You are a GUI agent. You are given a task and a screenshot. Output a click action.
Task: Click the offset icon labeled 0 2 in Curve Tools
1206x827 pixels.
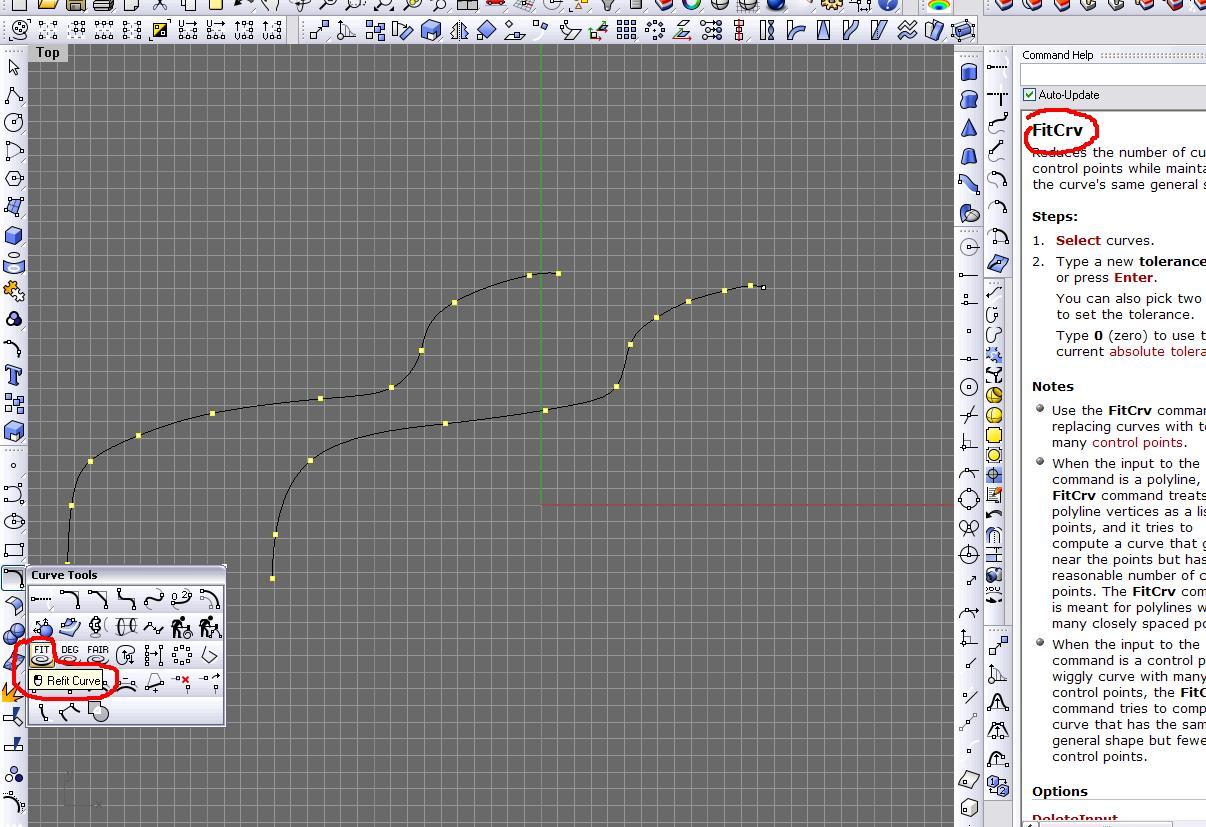[181, 599]
